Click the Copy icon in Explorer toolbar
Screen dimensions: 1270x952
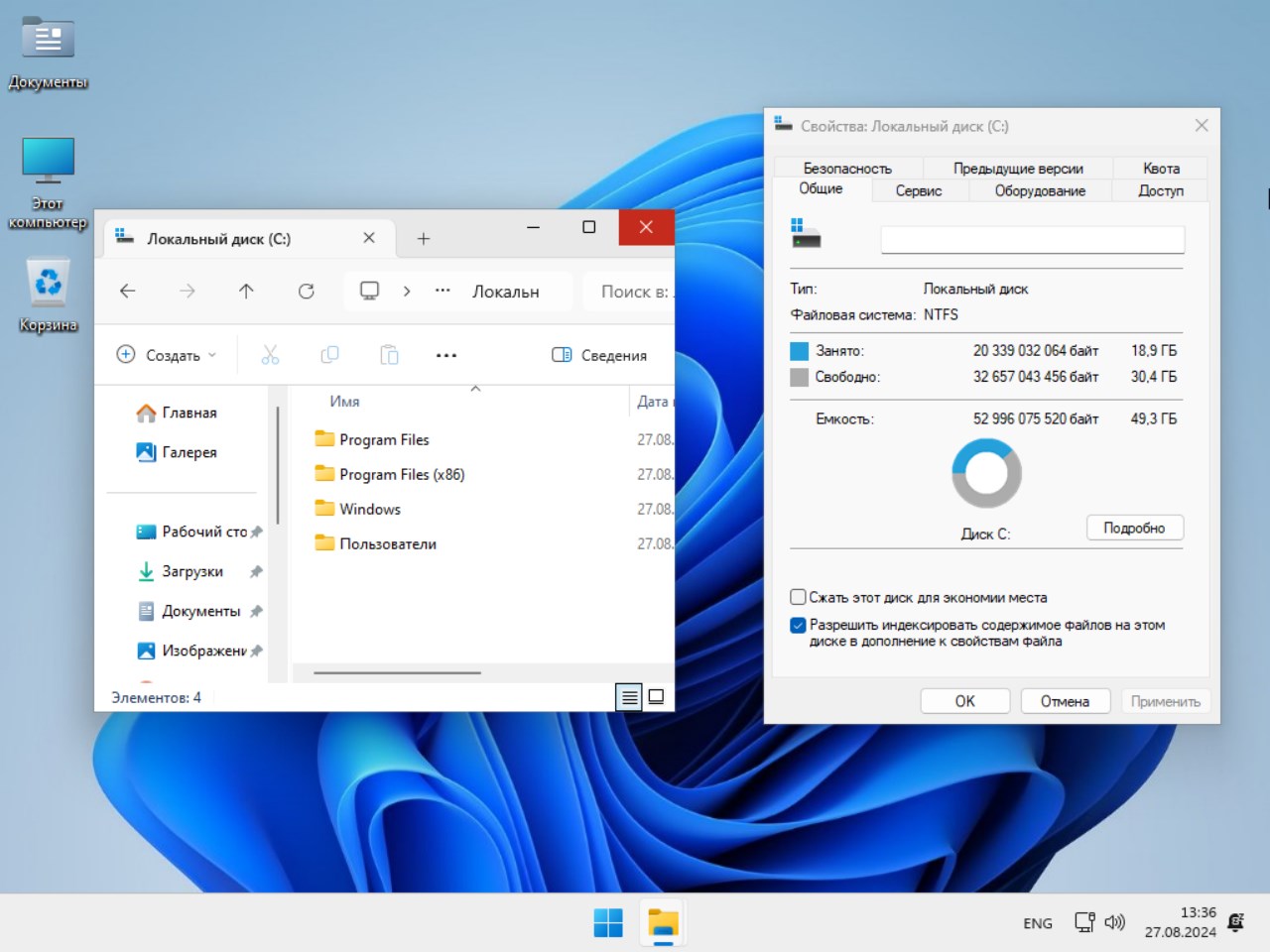(x=329, y=354)
